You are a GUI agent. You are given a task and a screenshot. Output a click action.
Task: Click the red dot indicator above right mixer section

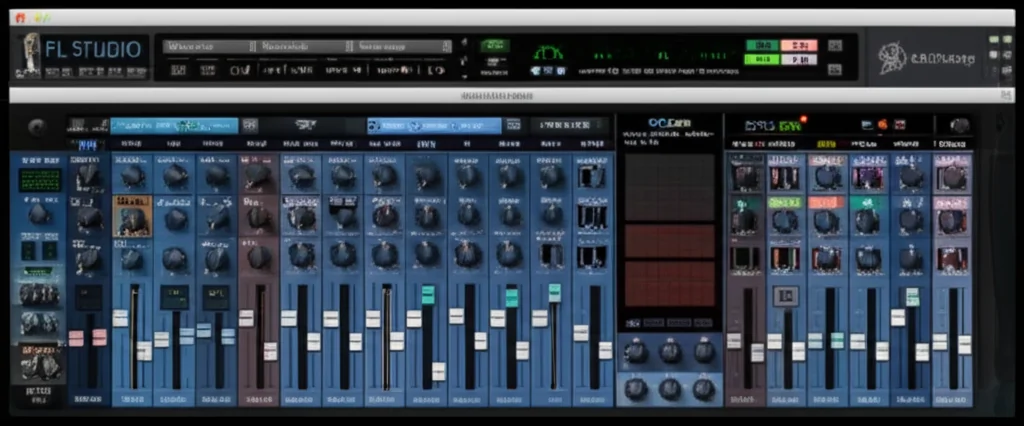point(803,120)
